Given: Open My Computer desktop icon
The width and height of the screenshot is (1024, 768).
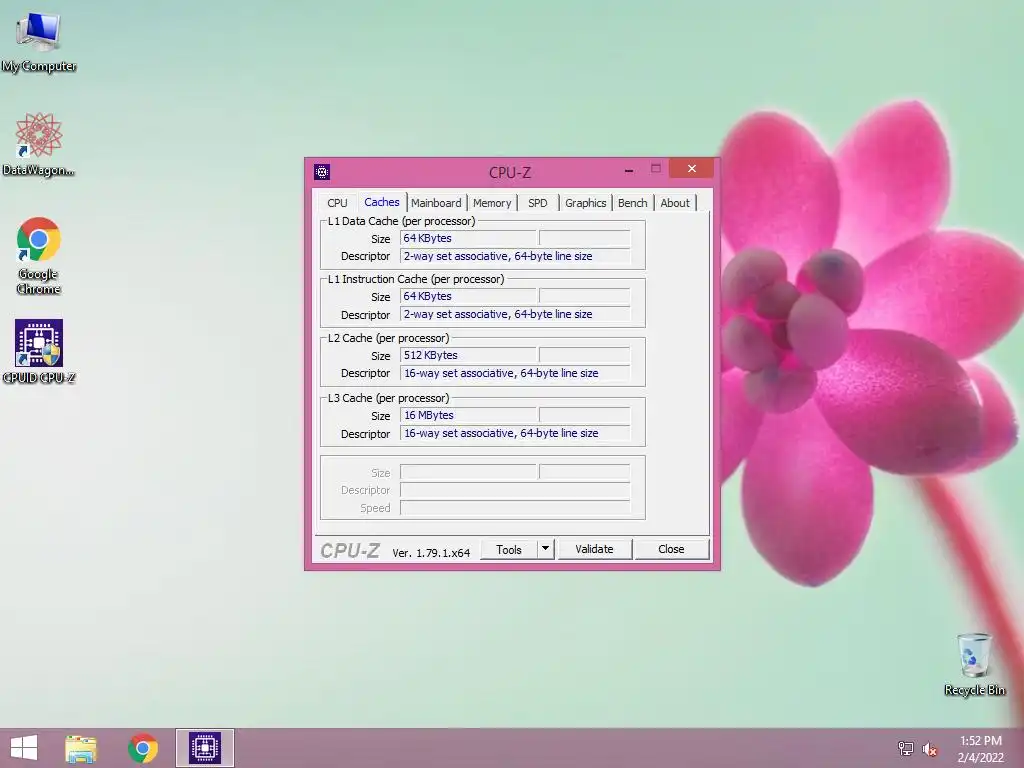Looking at the screenshot, I should 39,42.
